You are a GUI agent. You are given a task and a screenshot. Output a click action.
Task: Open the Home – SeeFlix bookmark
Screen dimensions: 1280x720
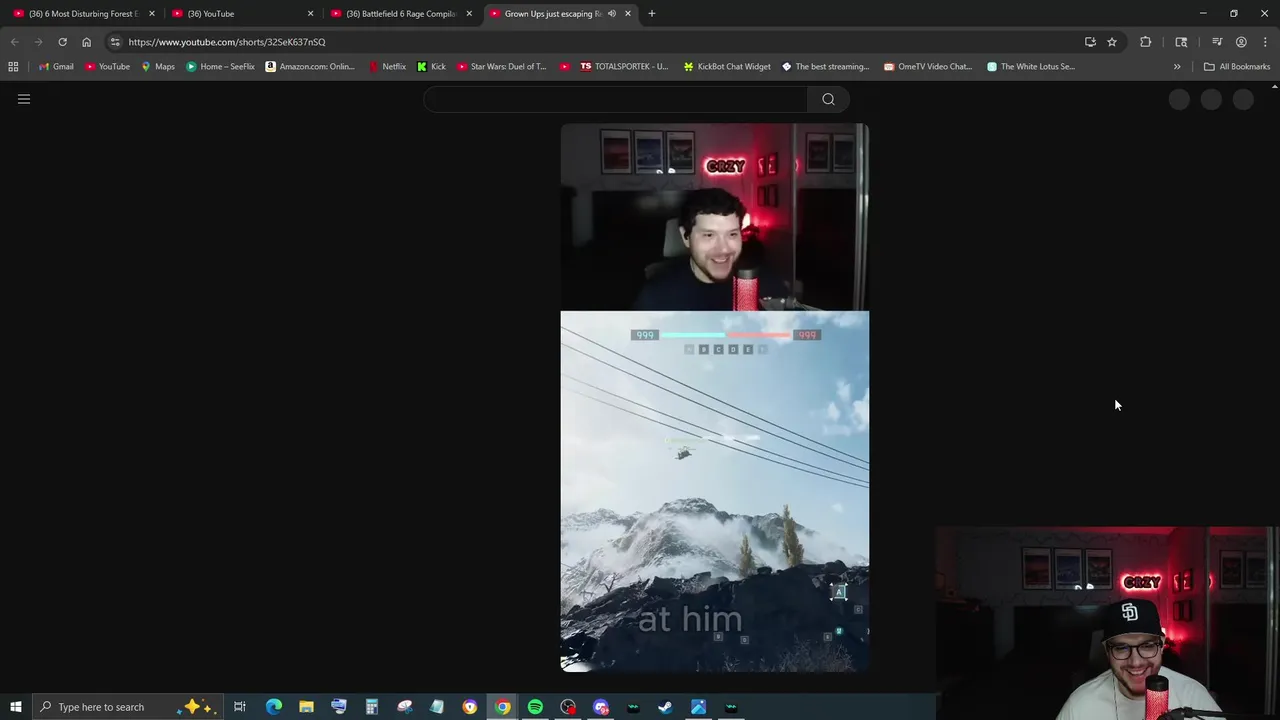tap(221, 67)
